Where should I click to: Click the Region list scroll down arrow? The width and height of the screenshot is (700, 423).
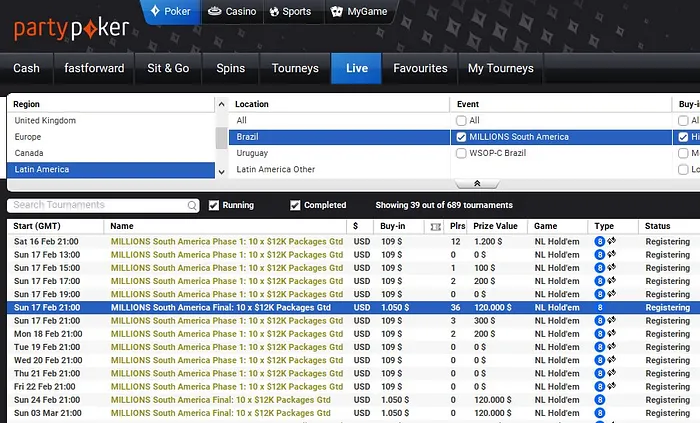[221, 172]
